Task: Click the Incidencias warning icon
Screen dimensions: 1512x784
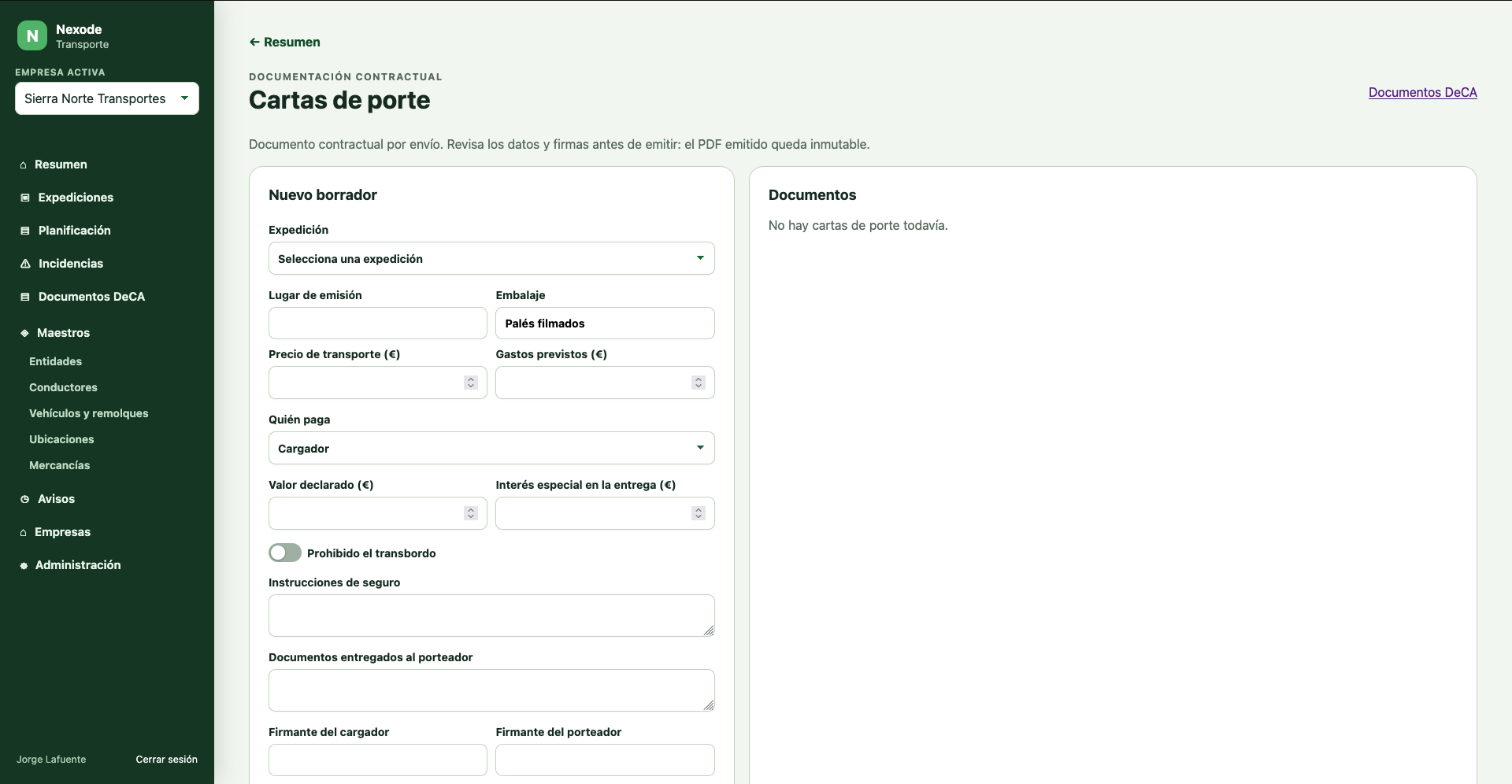Action: (x=25, y=264)
